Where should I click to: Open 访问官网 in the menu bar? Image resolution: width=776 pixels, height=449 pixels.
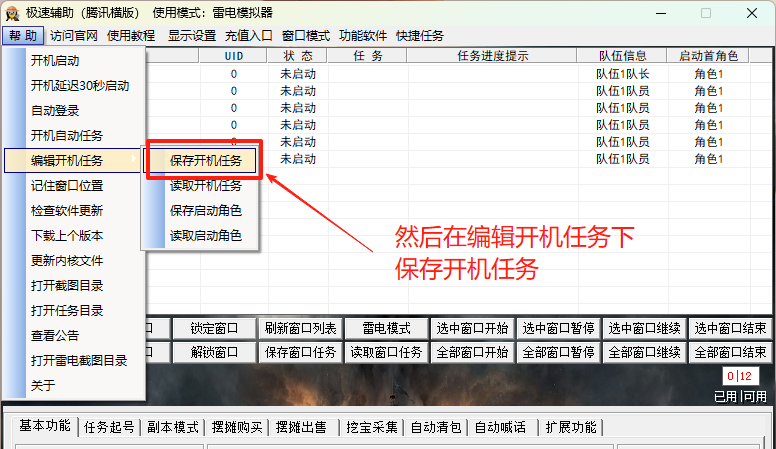coord(74,35)
